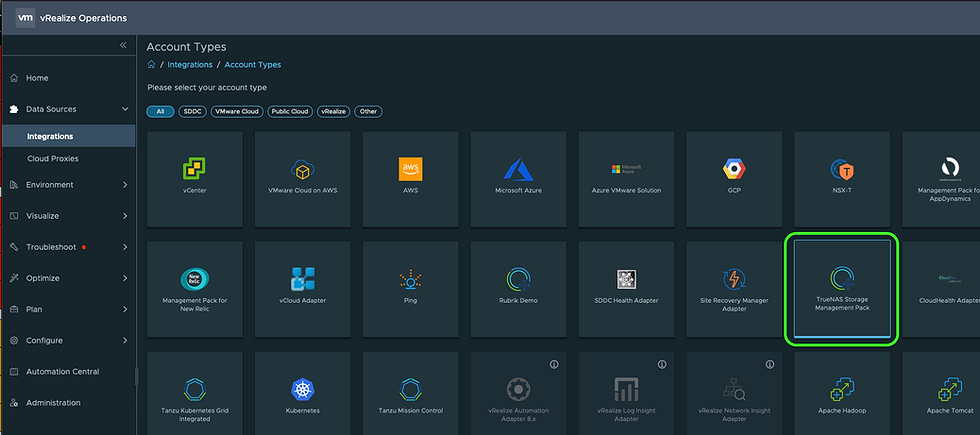Select vRealize Network Insight Adapter card
The height and width of the screenshot is (435, 980).
pyautogui.click(x=734, y=393)
